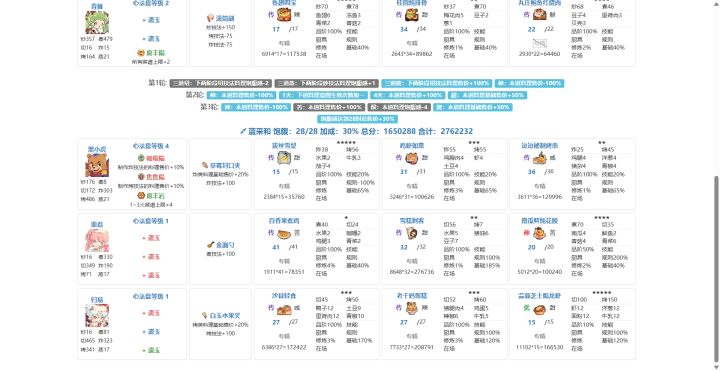Screen dimensions: 720x371
Task: Click the calculation text 11102*15=166530
Action: point(540,348)
